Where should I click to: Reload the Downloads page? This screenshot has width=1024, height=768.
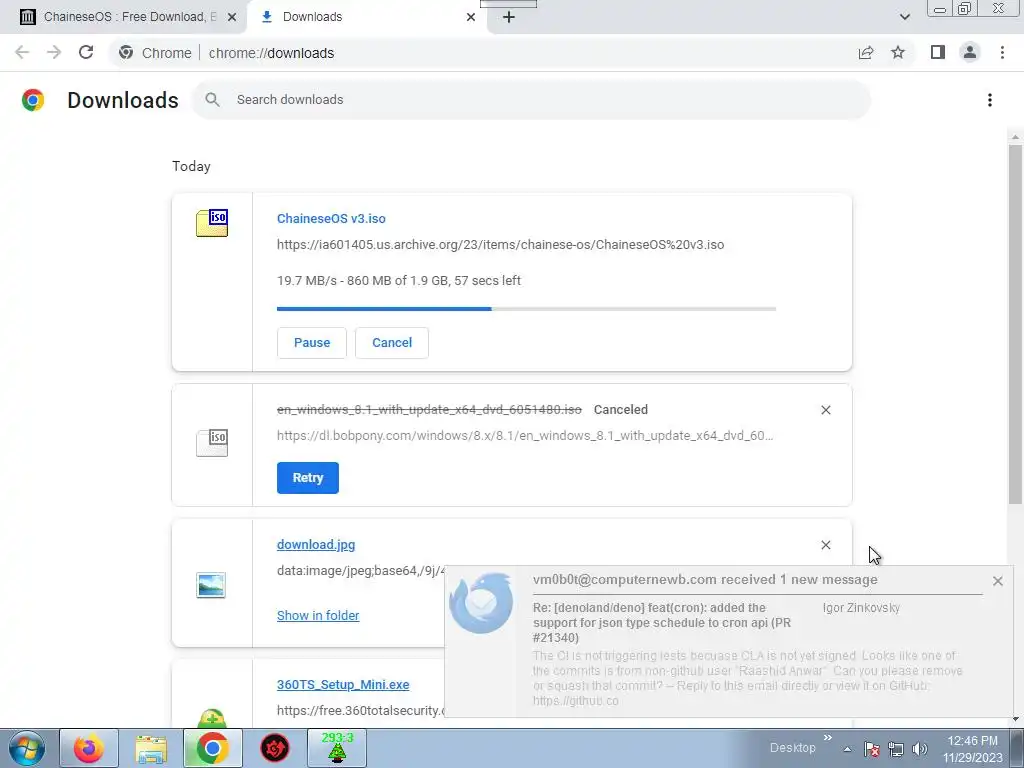[x=86, y=53]
